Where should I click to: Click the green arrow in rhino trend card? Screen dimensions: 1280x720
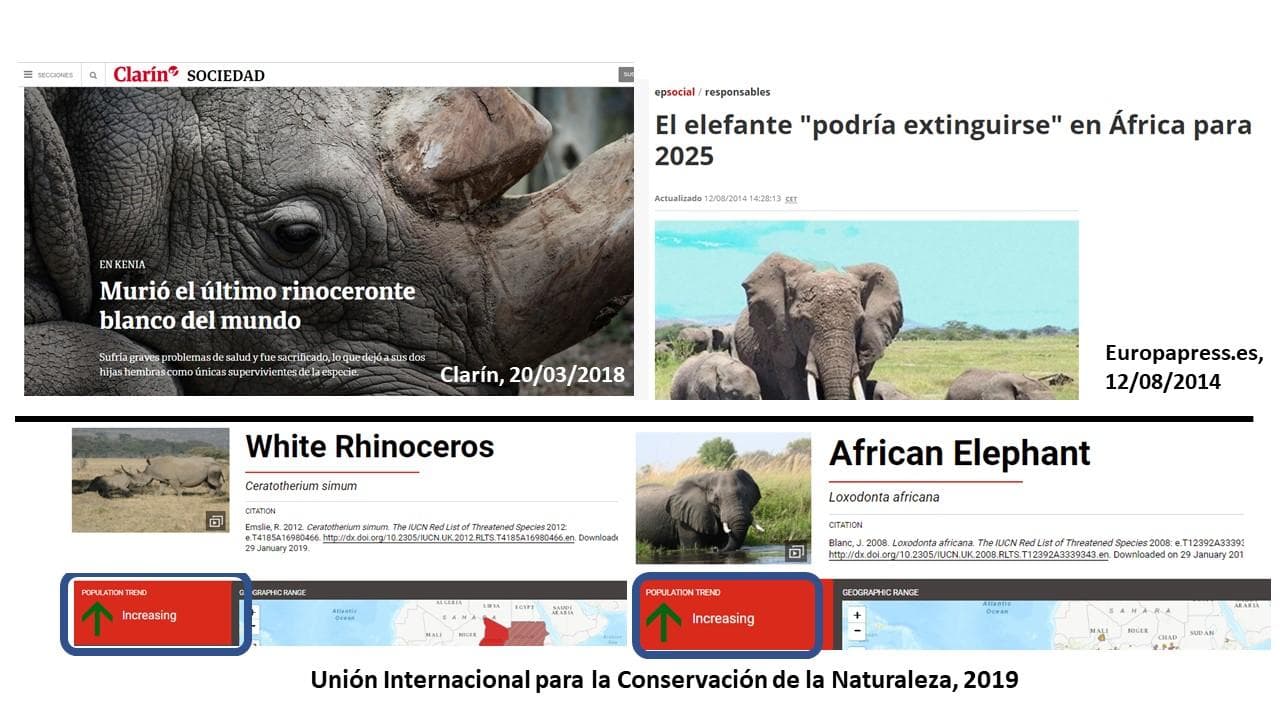[x=97, y=618]
